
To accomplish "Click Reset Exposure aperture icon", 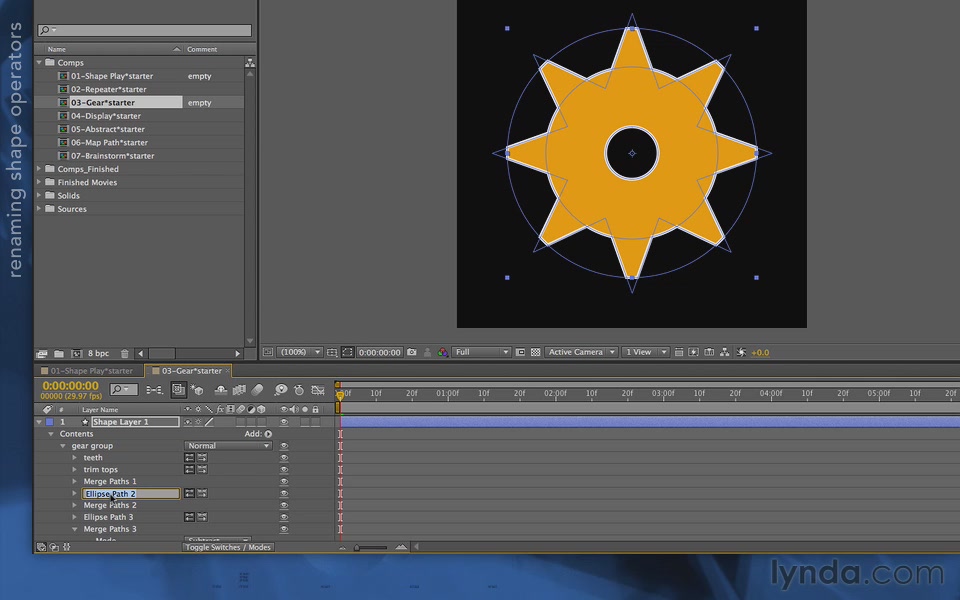I will (741, 352).
